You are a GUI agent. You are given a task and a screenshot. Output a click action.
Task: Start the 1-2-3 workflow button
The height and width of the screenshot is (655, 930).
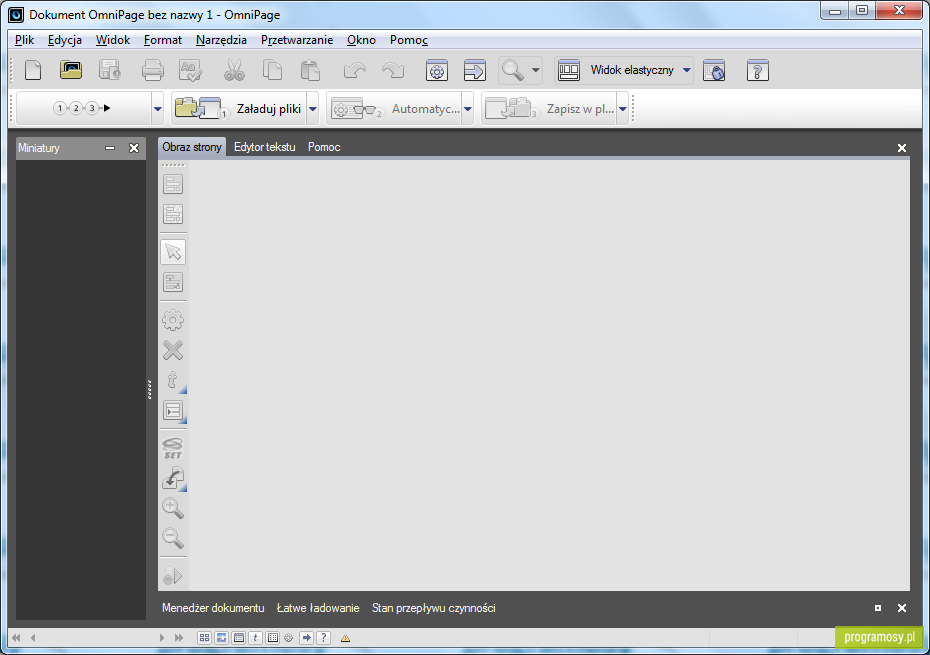click(83, 108)
